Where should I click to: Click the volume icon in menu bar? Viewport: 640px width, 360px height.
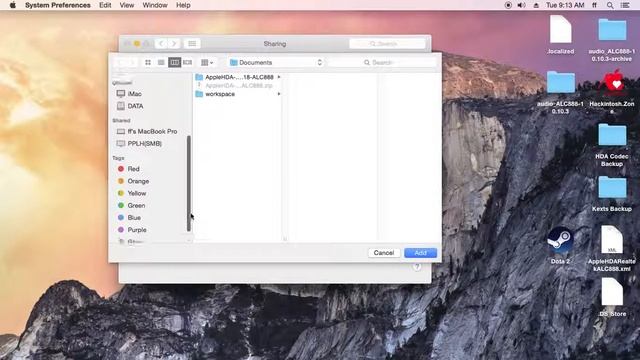(x=521, y=5)
